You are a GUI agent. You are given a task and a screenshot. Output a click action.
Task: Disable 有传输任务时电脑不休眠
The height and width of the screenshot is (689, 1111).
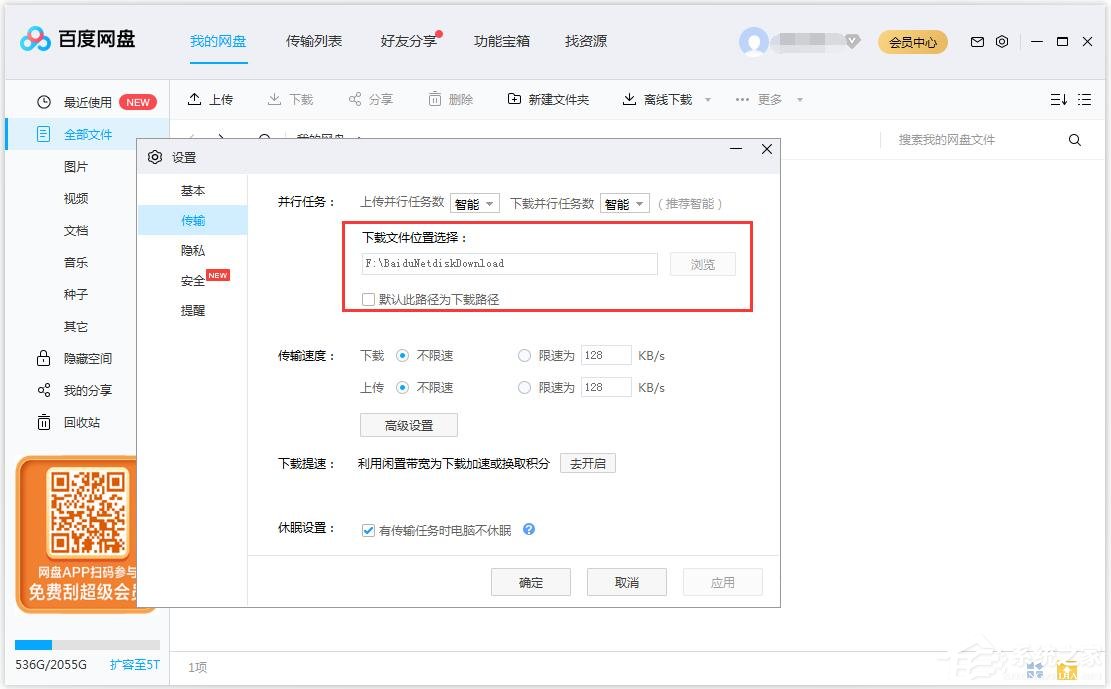pyautogui.click(x=369, y=530)
